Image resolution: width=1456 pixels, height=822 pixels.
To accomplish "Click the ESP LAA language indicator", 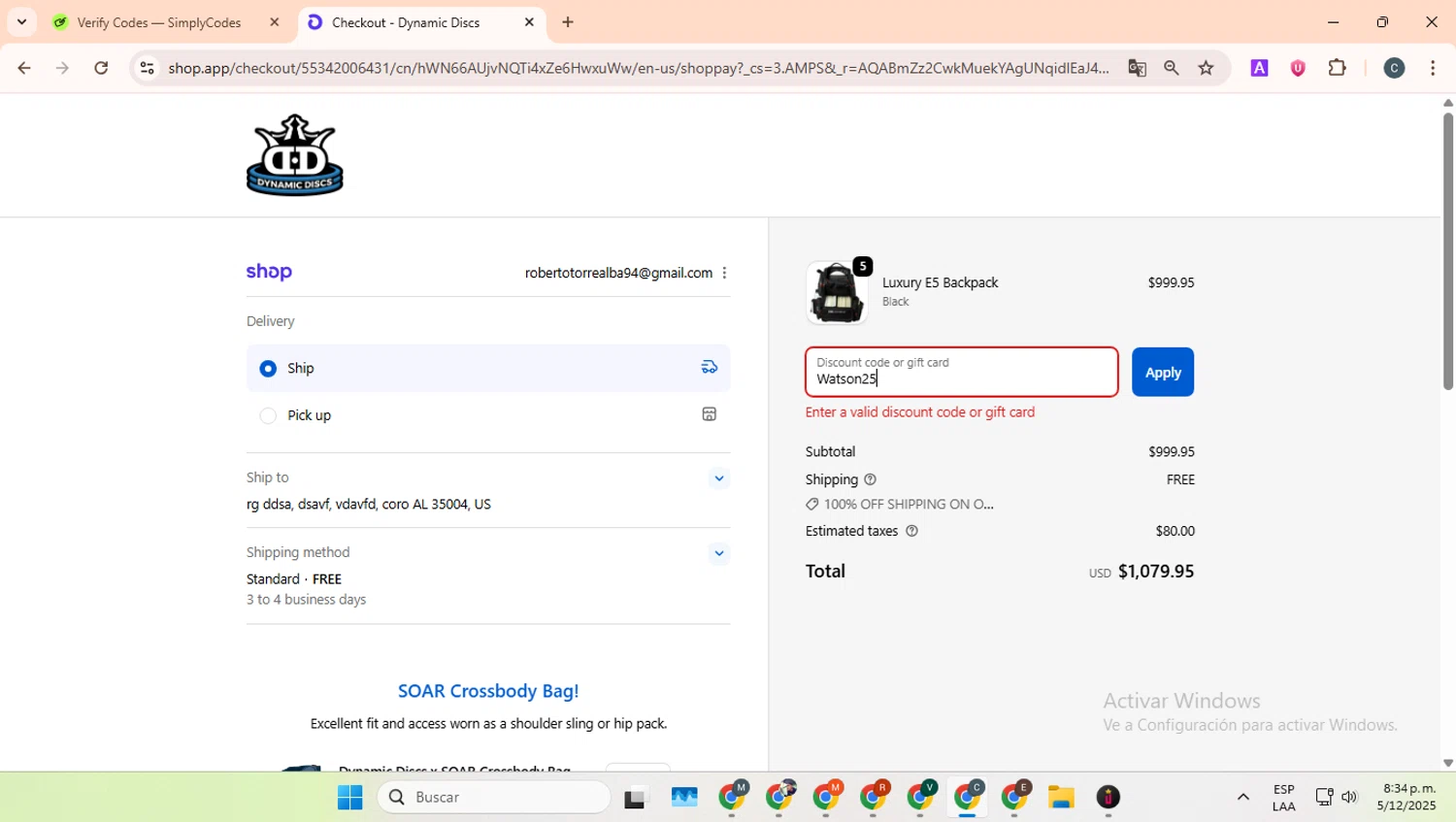I will 1283,798.
